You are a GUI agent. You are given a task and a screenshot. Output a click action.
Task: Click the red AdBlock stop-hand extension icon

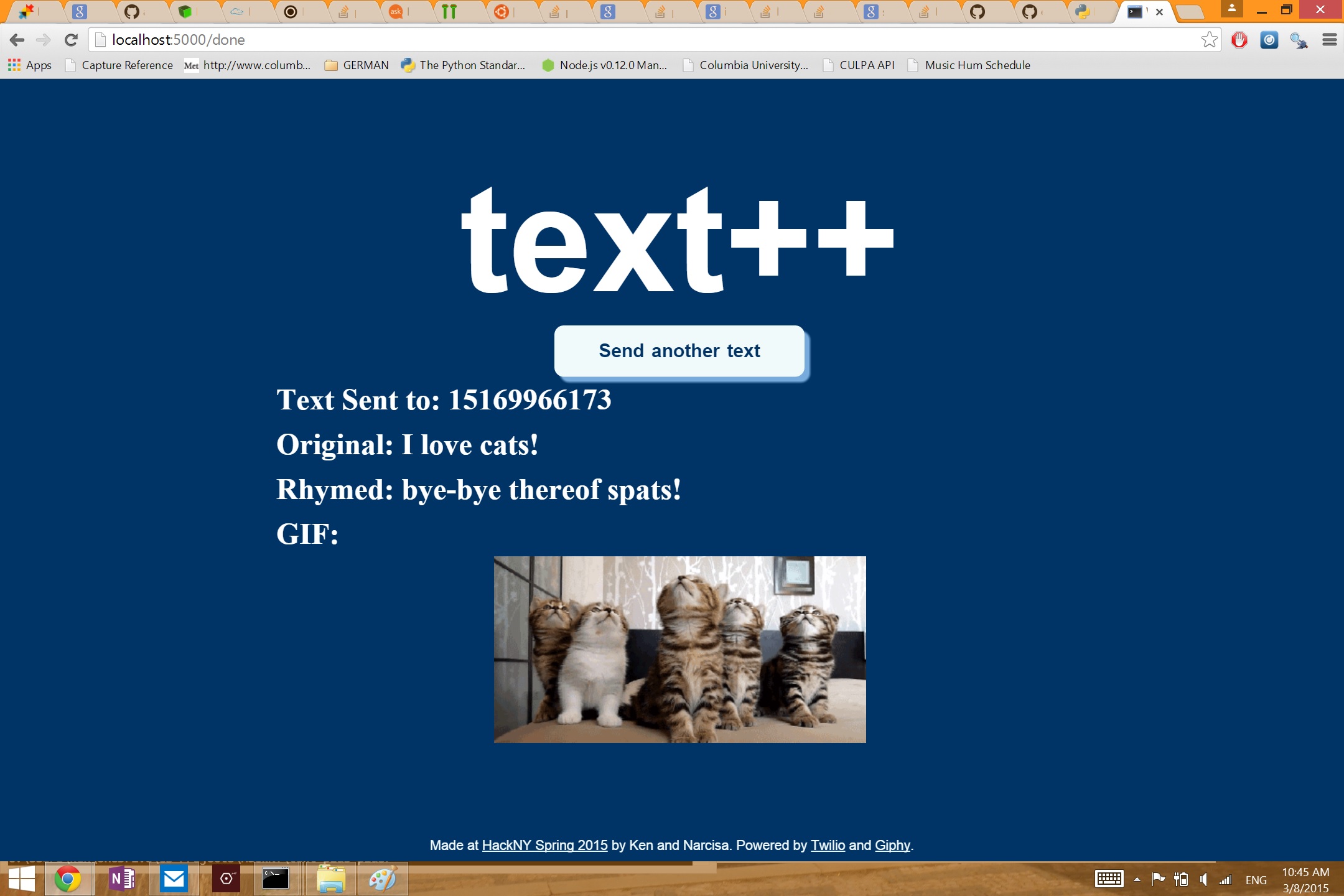point(1239,40)
